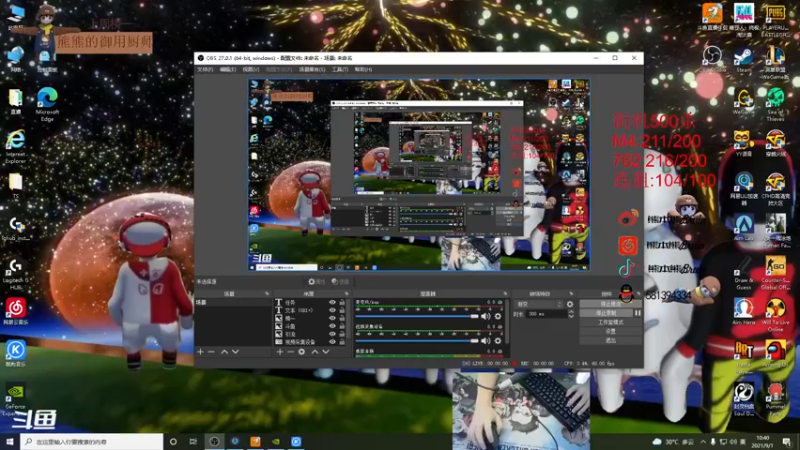The height and width of the screenshot is (450, 800).
Task: Click 停止推流 stop streaming button
Action: click(x=610, y=304)
